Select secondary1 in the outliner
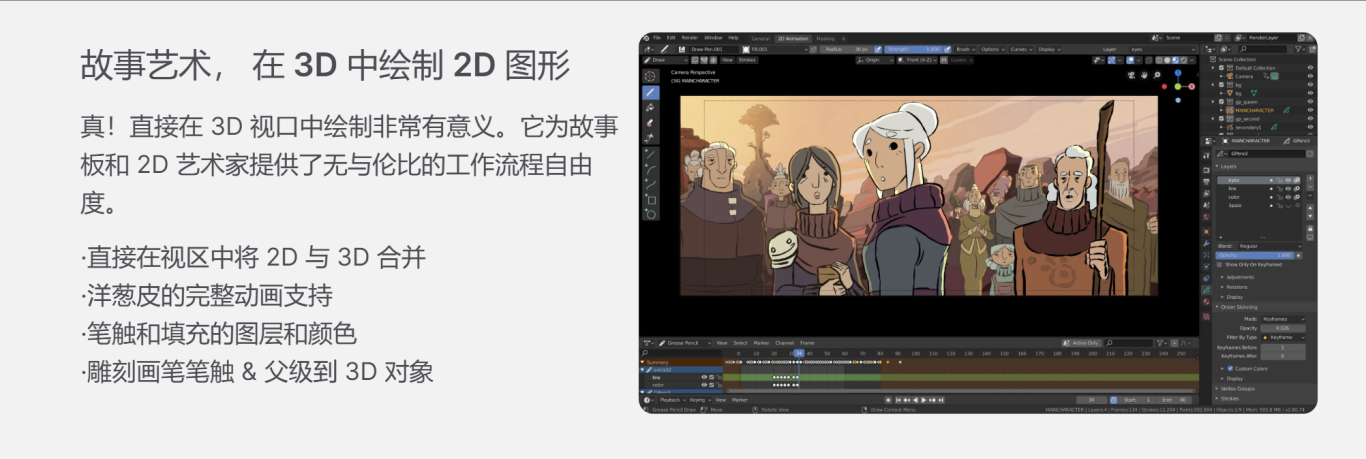The width and height of the screenshot is (1366, 459). tap(1248, 127)
